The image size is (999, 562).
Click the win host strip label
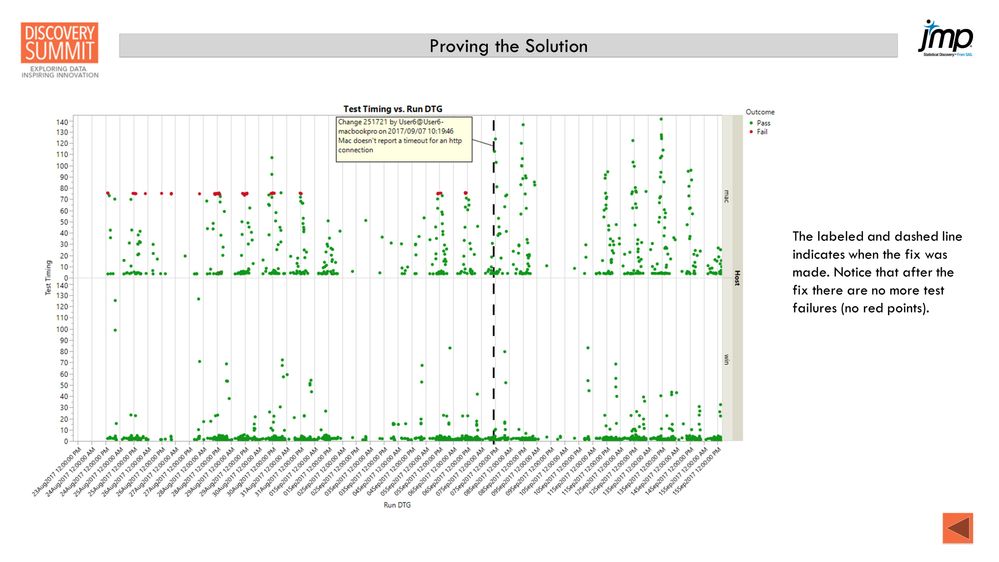pos(726,360)
